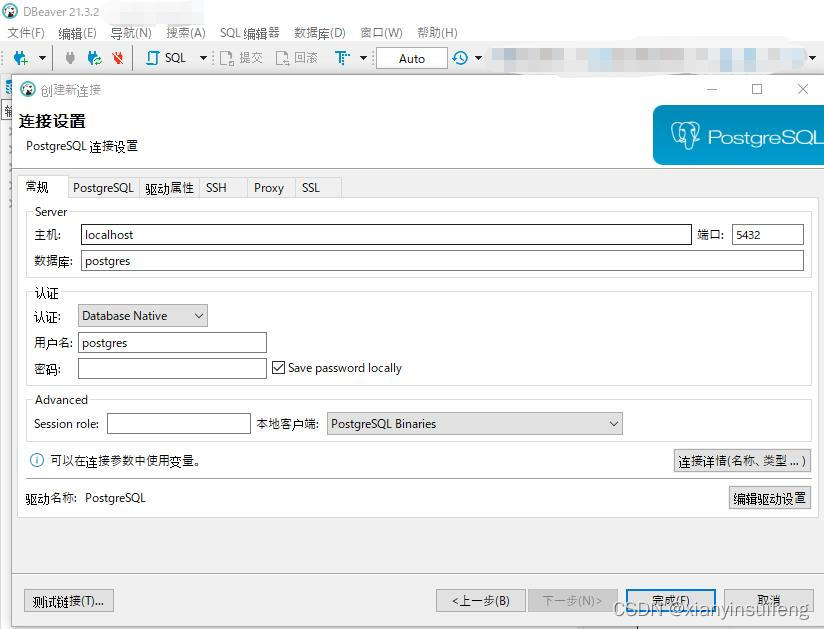Click the toolbar overflow arrow at far right
The image size is (824, 629).
tap(812, 58)
